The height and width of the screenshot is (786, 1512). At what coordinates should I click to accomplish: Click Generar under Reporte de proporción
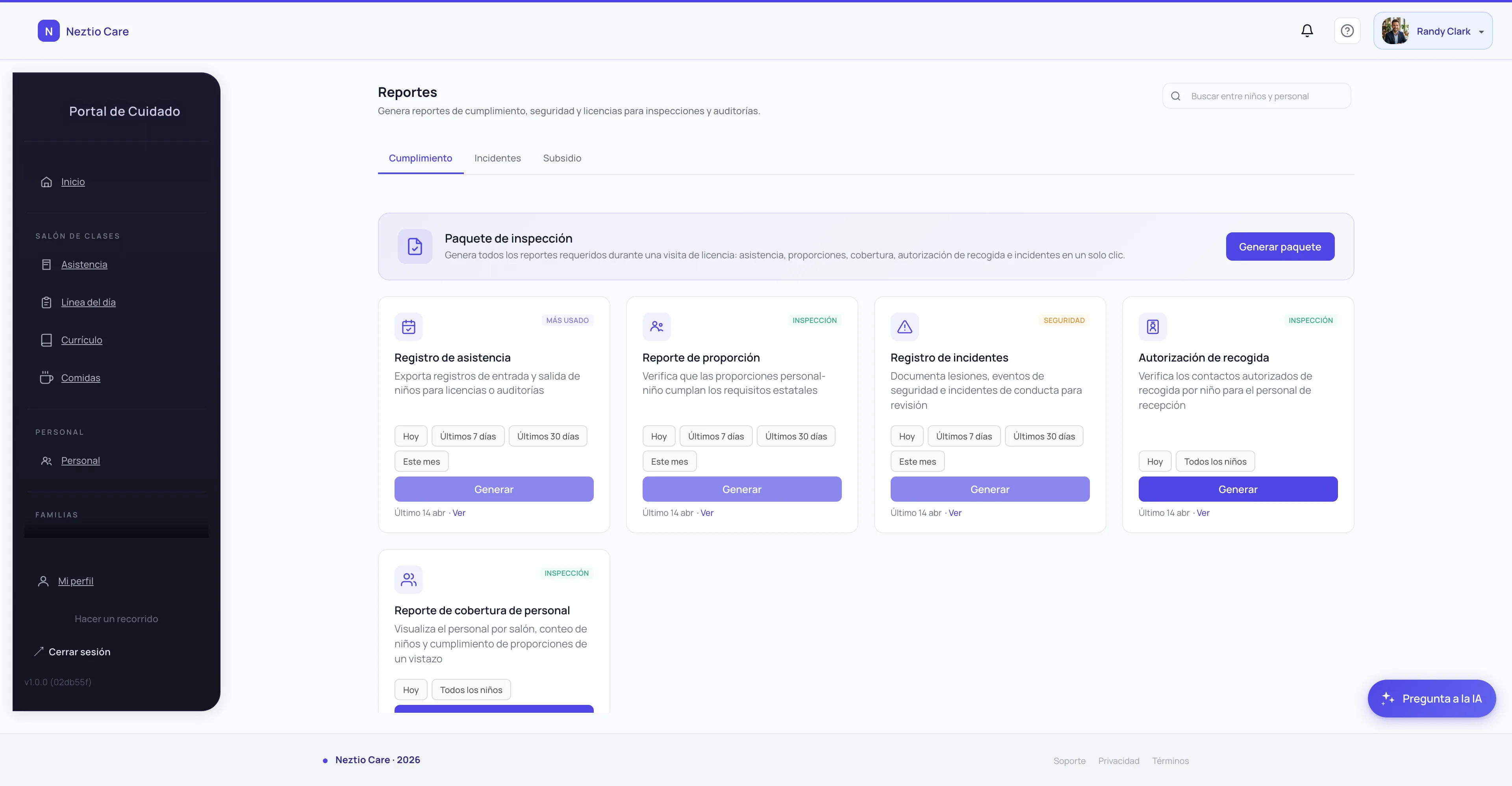click(742, 489)
